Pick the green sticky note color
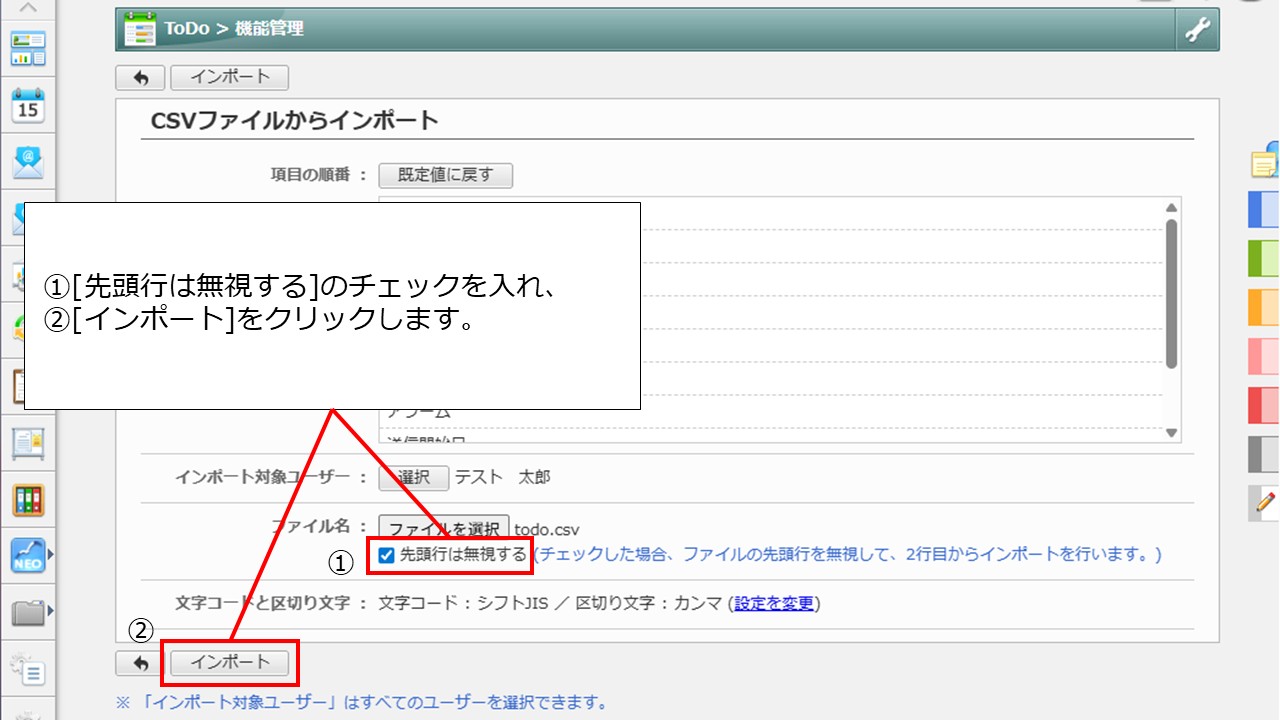Screen dimensions: 1280x720 (x=1265, y=258)
